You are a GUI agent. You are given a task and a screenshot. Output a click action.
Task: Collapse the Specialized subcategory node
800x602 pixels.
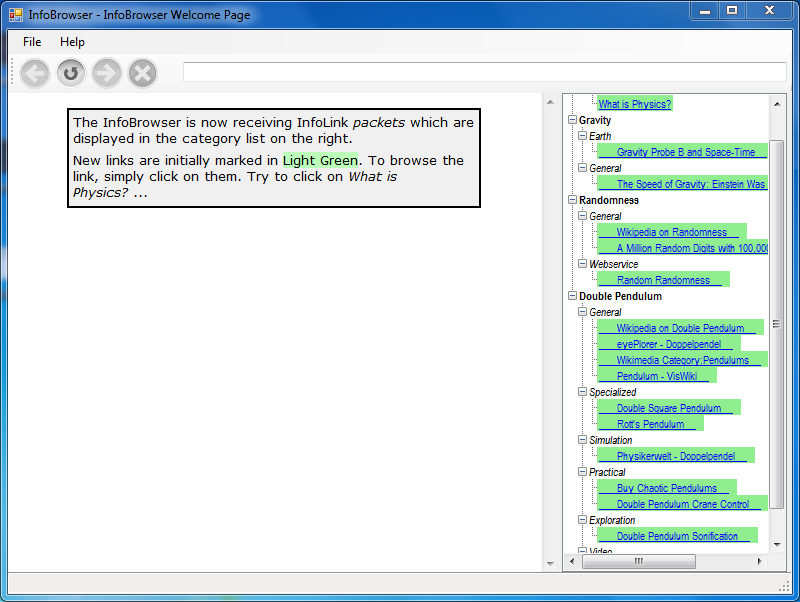point(582,392)
